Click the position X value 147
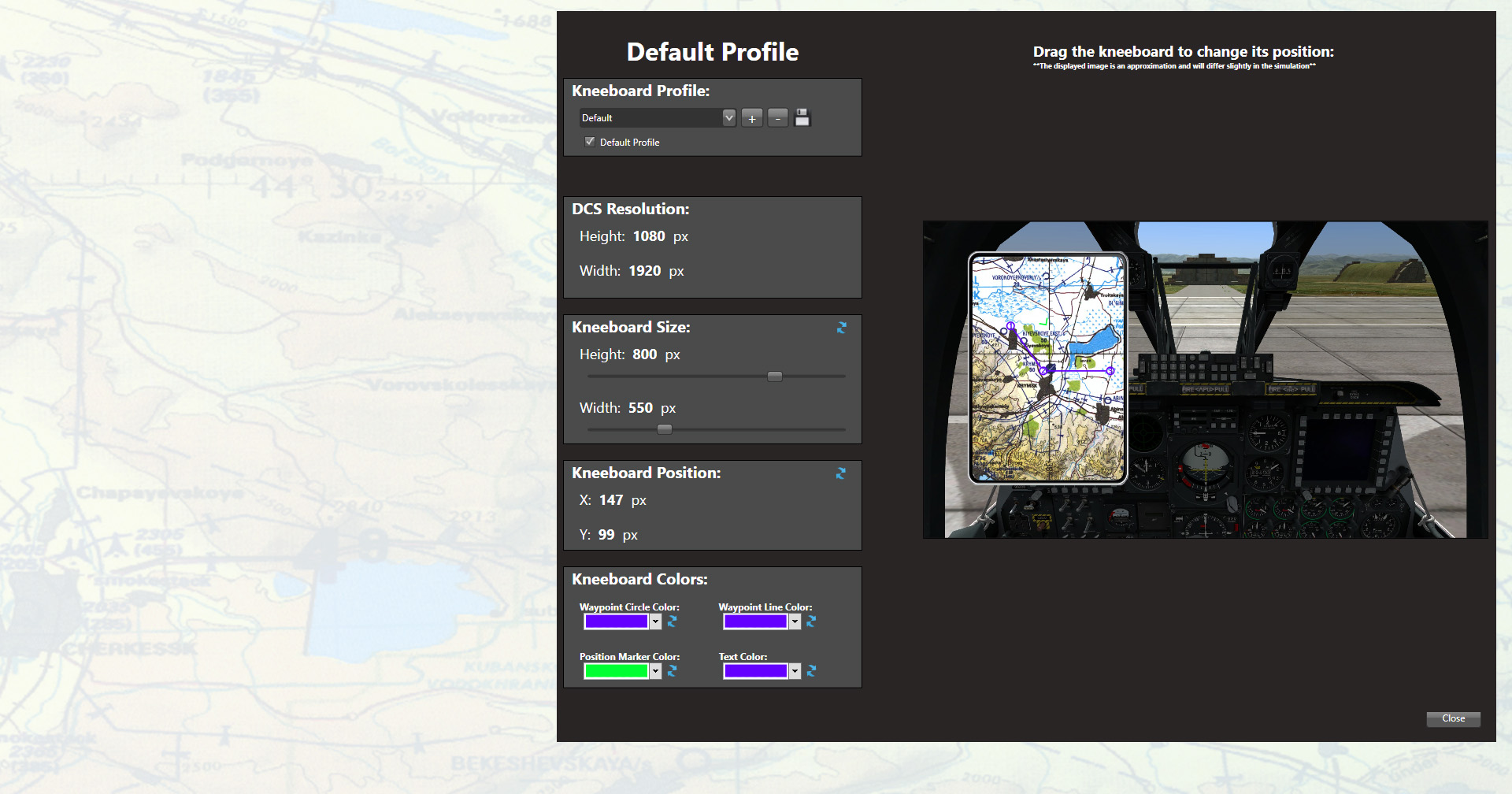 (x=611, y=500)
